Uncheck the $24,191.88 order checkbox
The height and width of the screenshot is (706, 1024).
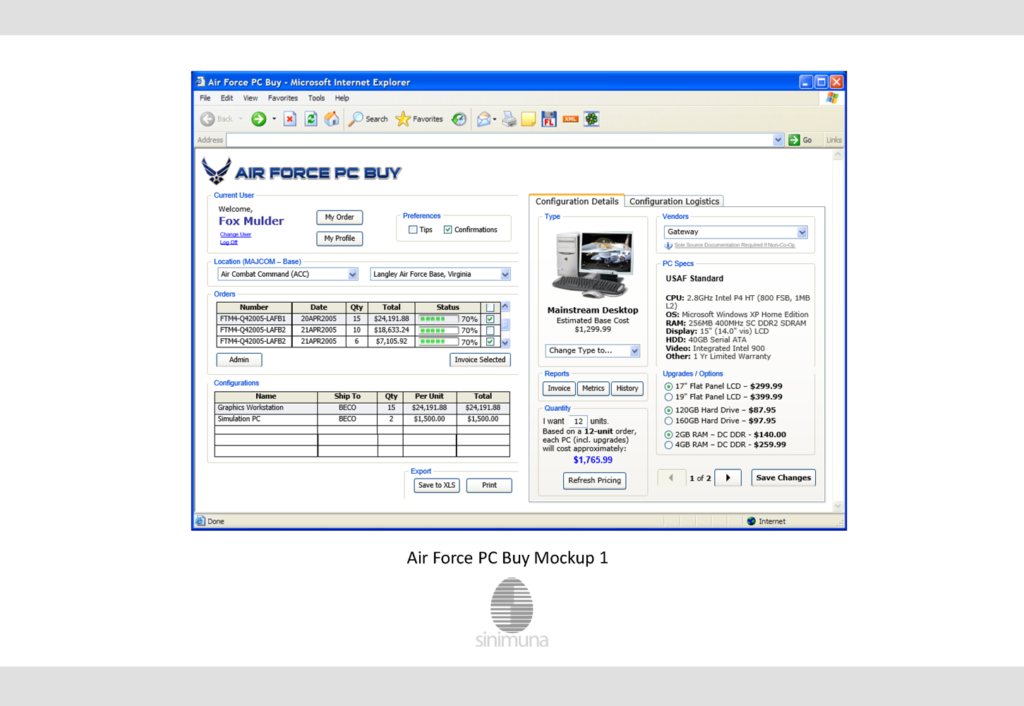(490, 319)
